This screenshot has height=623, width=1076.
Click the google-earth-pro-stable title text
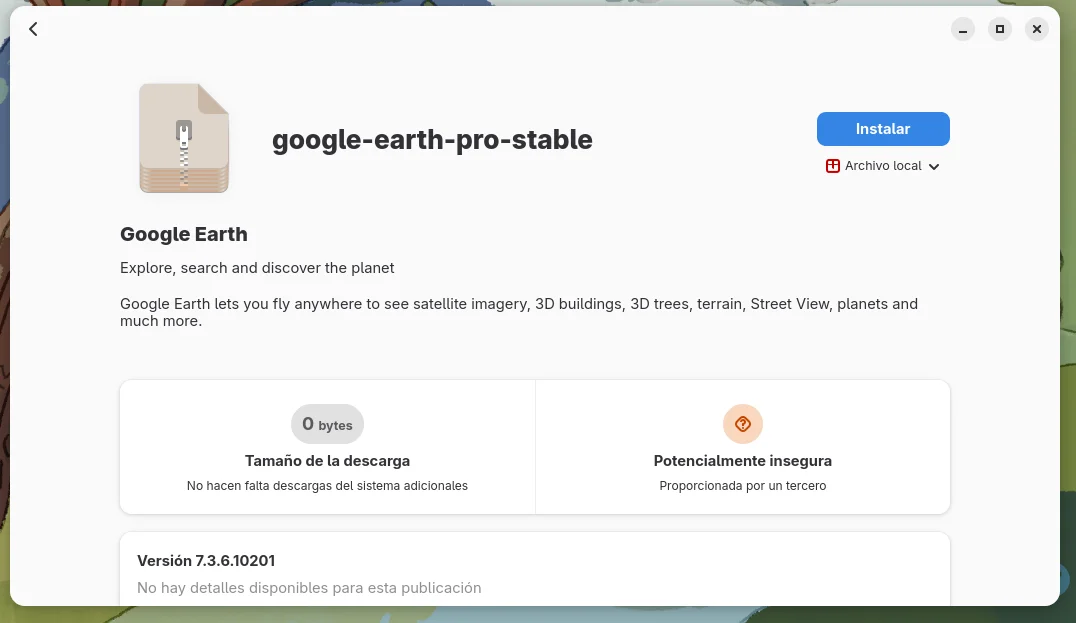click(432, 140)
